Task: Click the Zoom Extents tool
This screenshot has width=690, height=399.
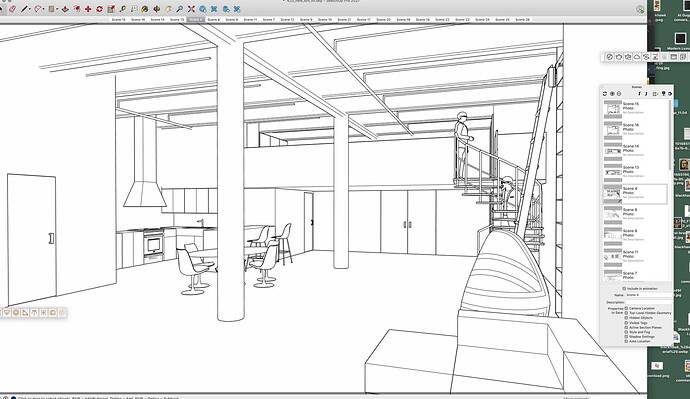Action: [x=191, y=9]
